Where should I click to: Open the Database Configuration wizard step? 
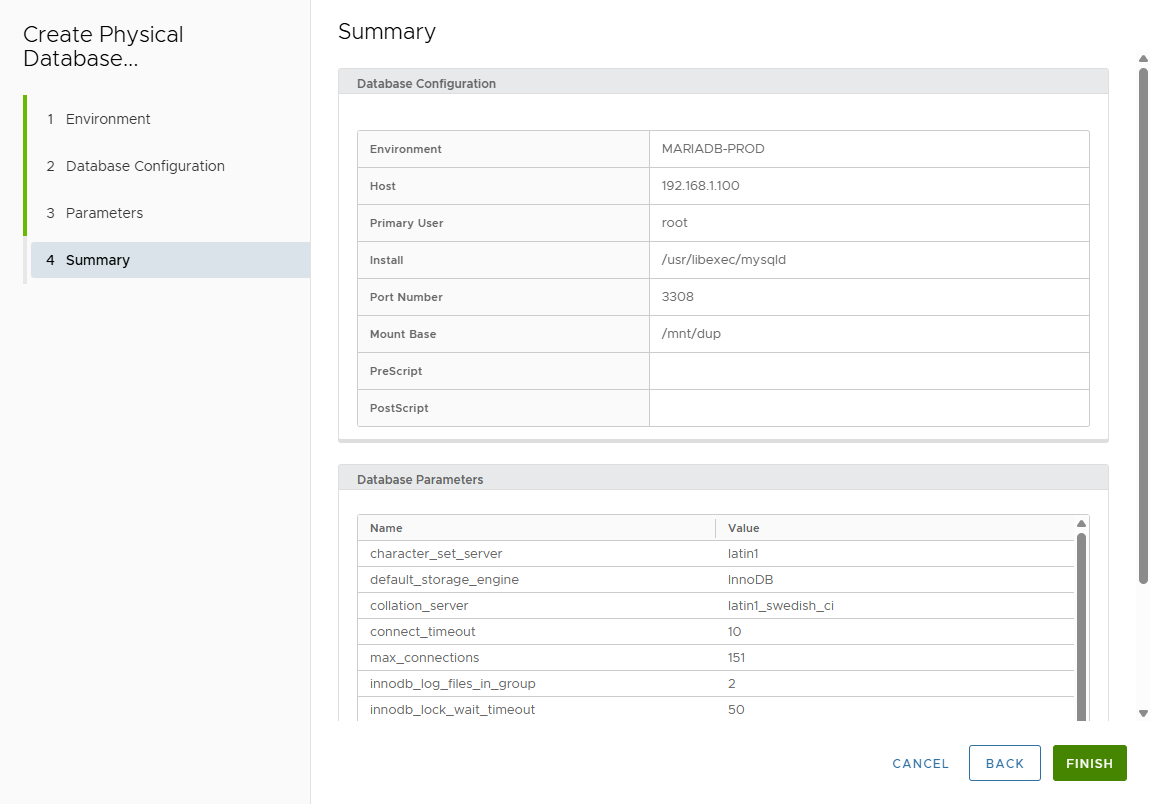145,166
